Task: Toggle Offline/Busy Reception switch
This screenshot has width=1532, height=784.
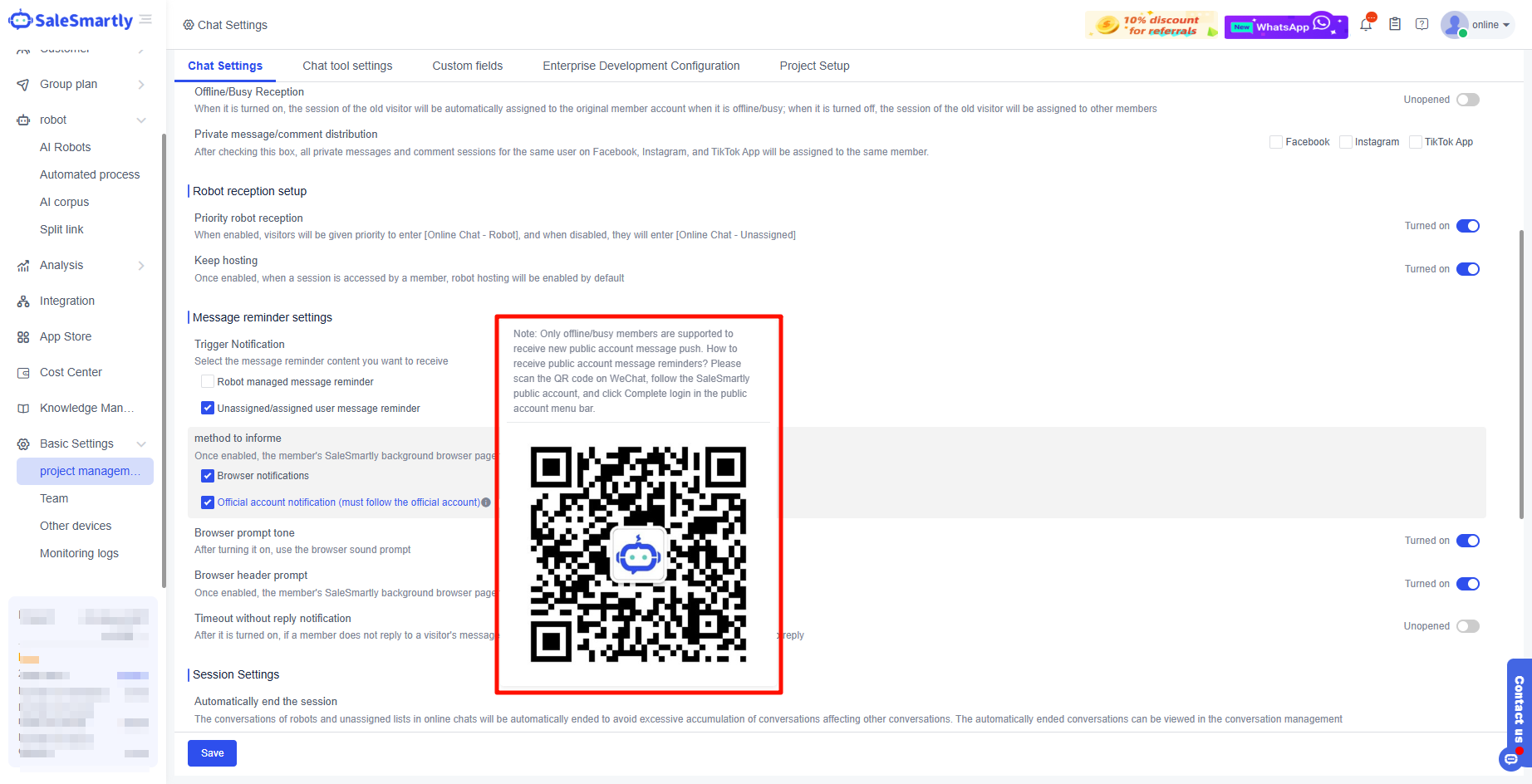Action: point(1468,100)
